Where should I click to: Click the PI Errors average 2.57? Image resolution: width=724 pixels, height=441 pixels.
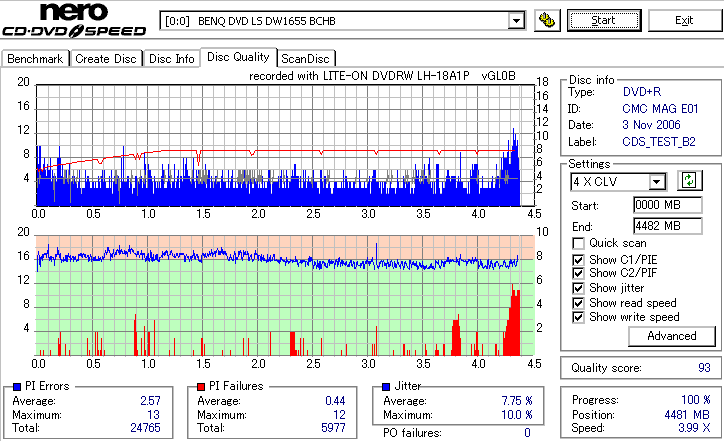(x=151, y=401)
